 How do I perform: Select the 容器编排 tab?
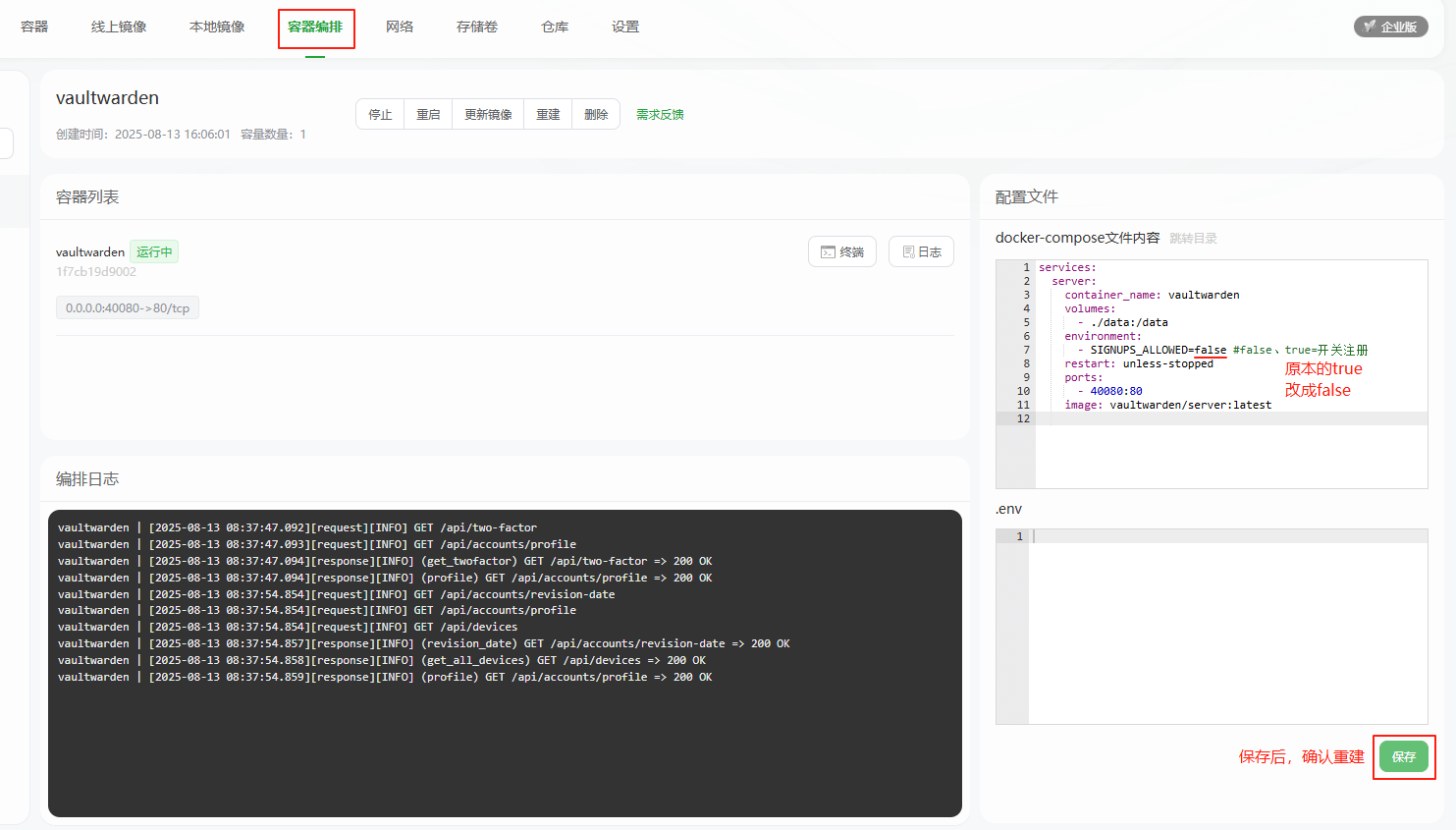pos(315,27)
